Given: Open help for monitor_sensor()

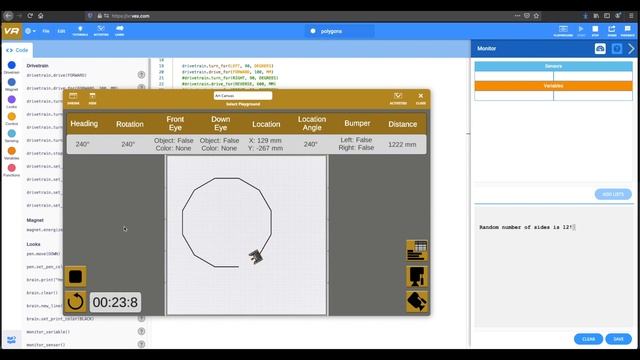Looking at the screenshot, I should point(141,344).
